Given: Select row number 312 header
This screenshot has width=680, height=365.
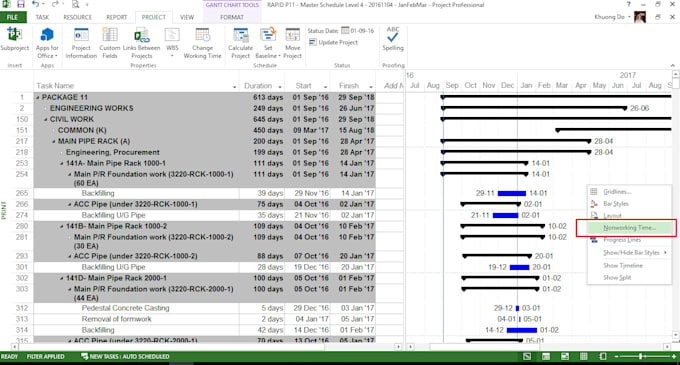Looking at the screenshot, I should (x=22, y=308).
